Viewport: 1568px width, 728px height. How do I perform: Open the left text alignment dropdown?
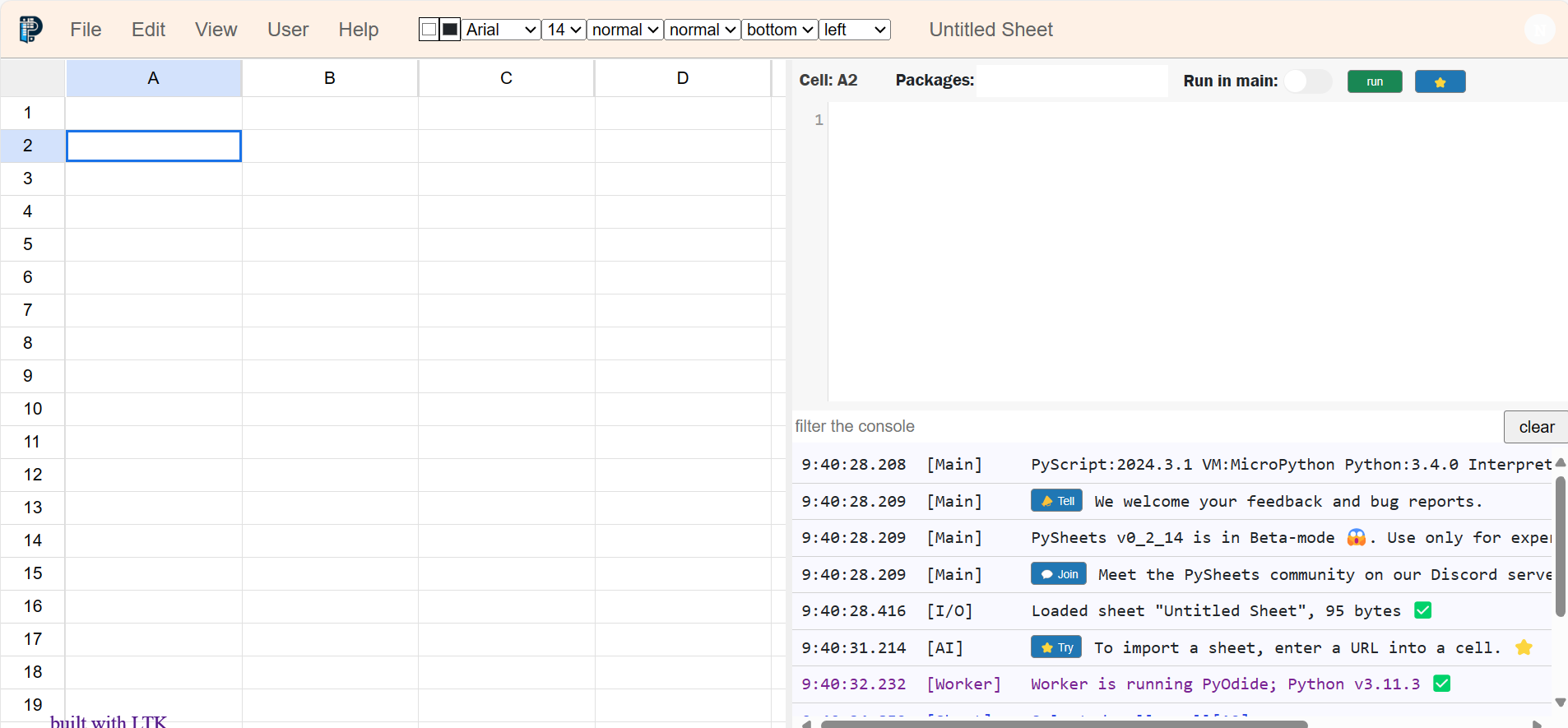point(855,30)
